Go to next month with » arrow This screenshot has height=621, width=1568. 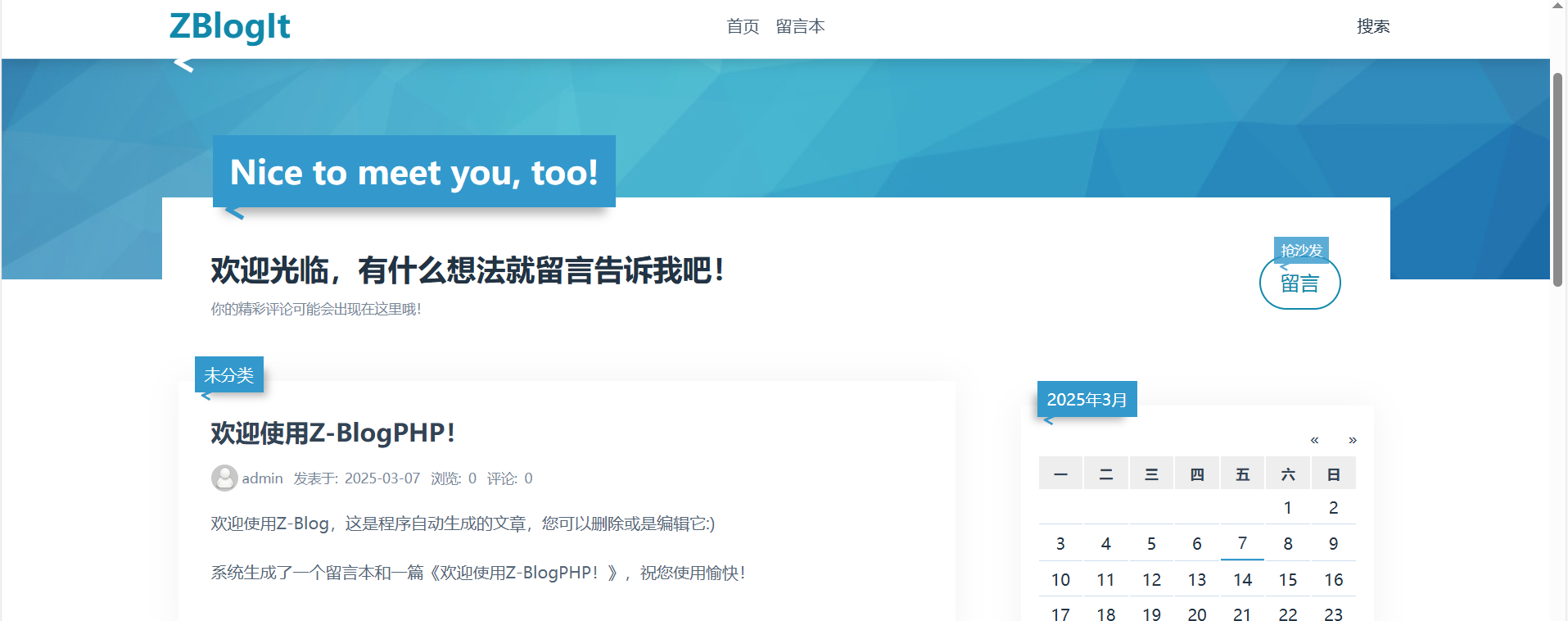click(x=1353, y=440)
